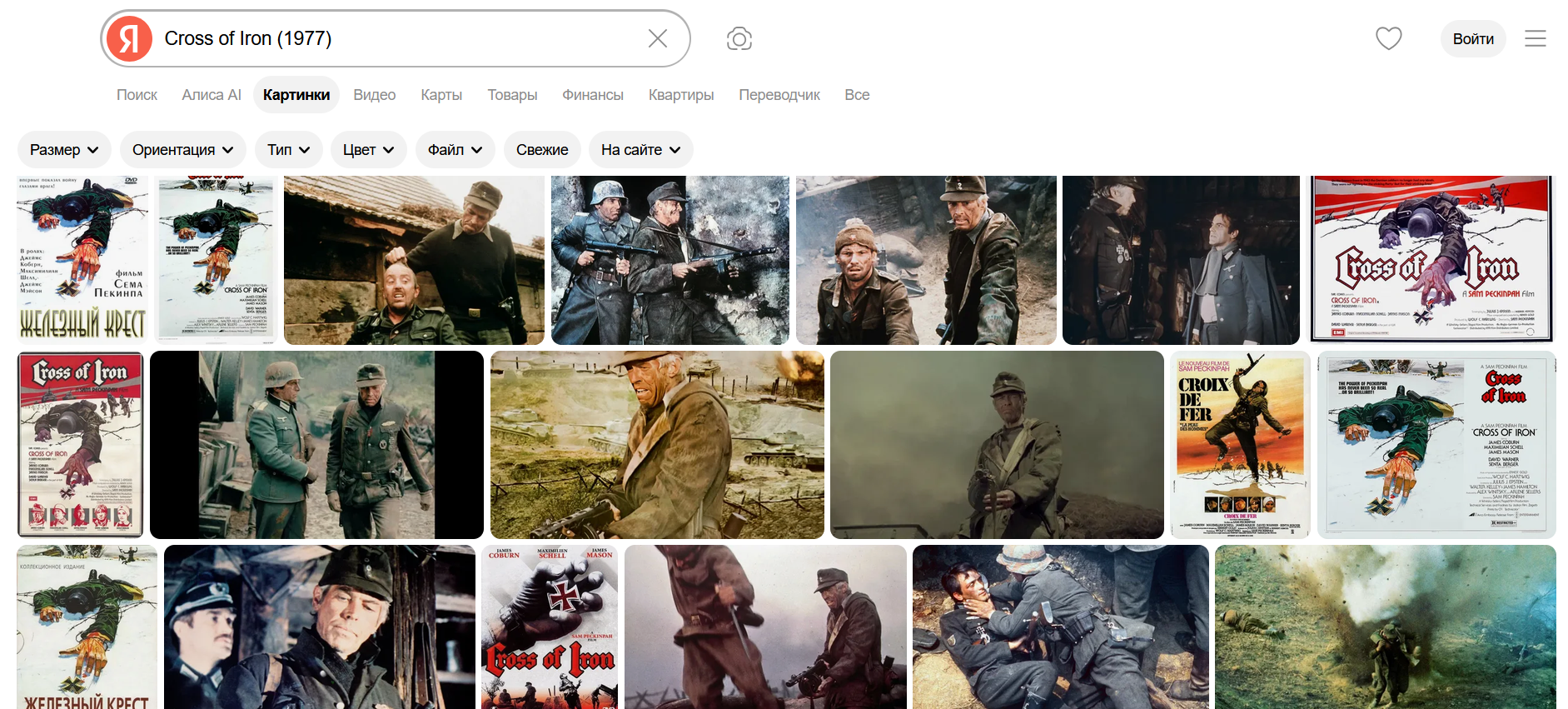Open the red Cross of Iron poster with photo strip
Viewport: 1568px width, 709px height.
[80, 445]
